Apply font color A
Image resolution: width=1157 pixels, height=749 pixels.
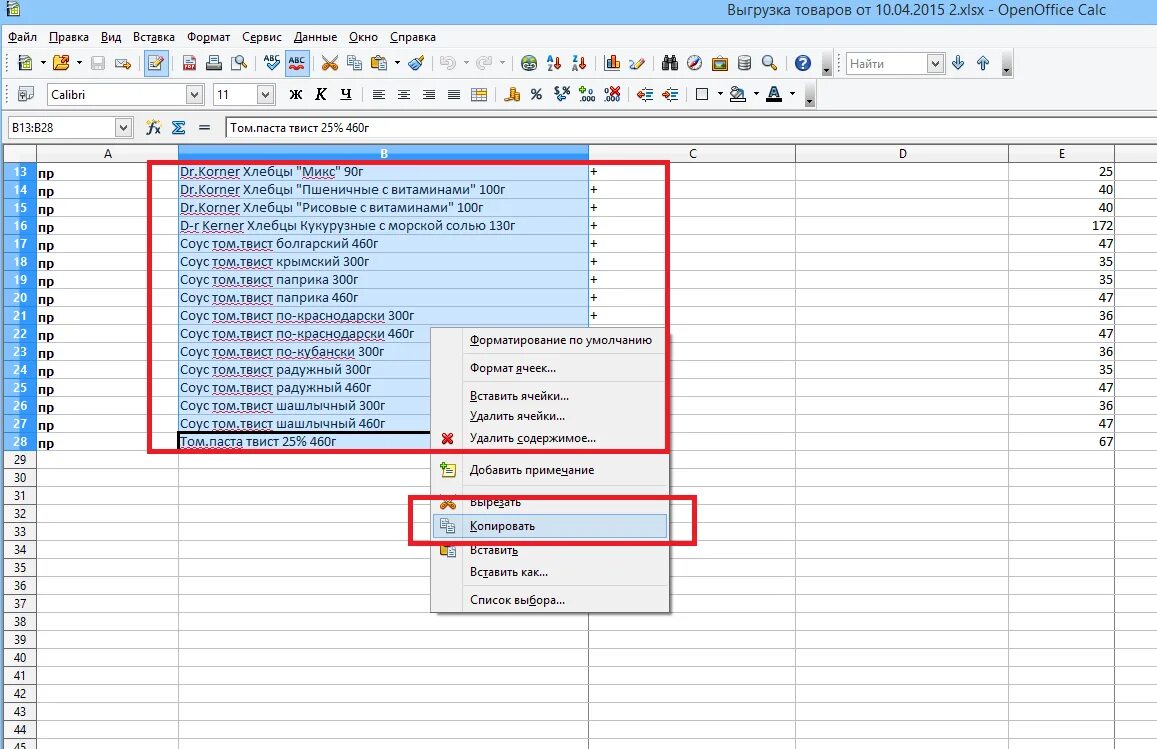click(774, 94)
